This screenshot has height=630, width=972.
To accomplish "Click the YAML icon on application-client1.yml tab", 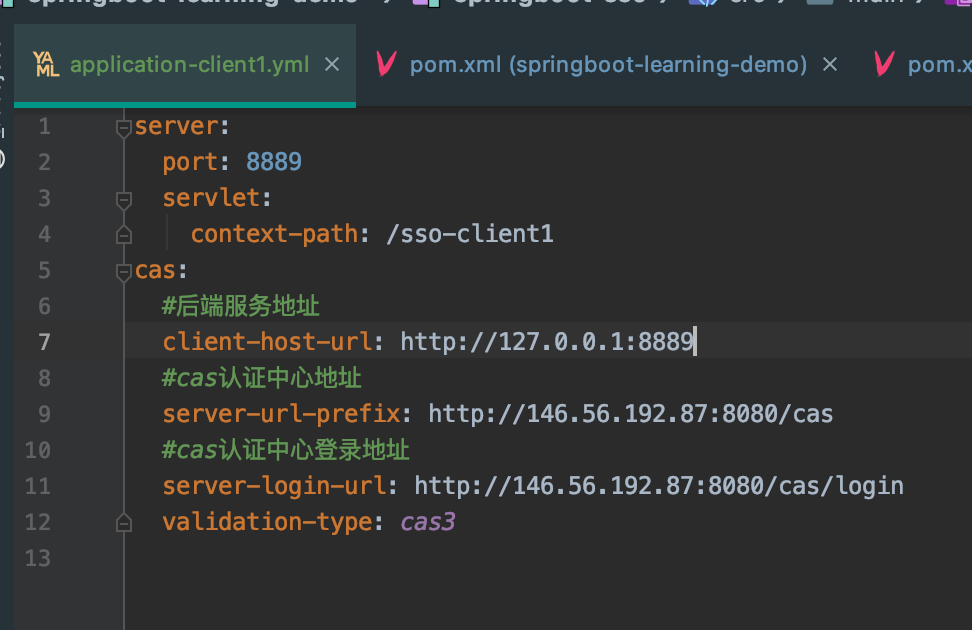I will [45, 64].
